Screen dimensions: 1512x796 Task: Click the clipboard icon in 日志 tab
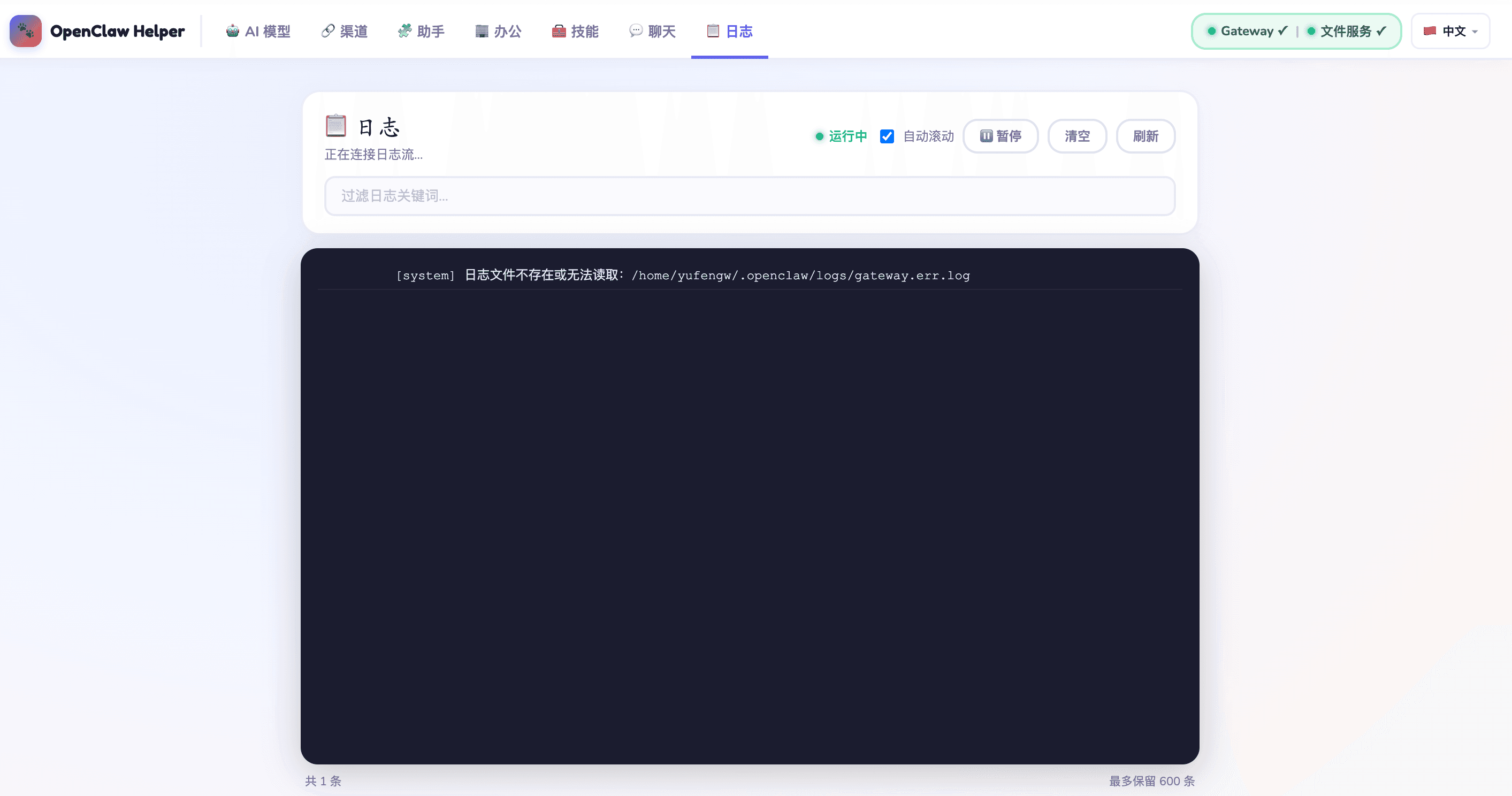tap(713, 31)
